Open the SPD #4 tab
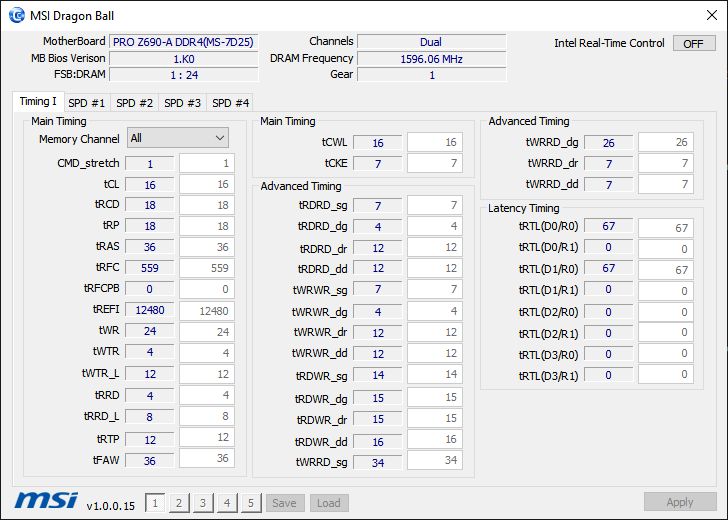The image size is (728, 520). pos(230,103)
